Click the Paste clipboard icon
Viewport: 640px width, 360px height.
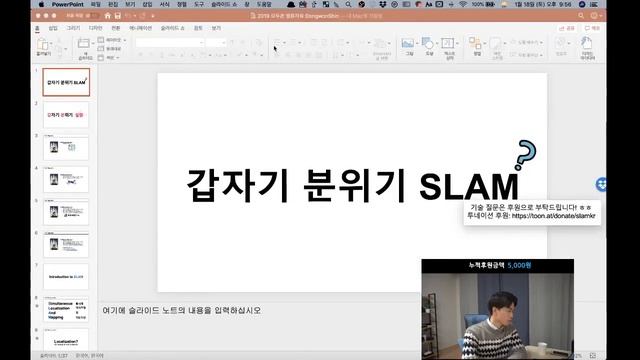pos(43,44)
